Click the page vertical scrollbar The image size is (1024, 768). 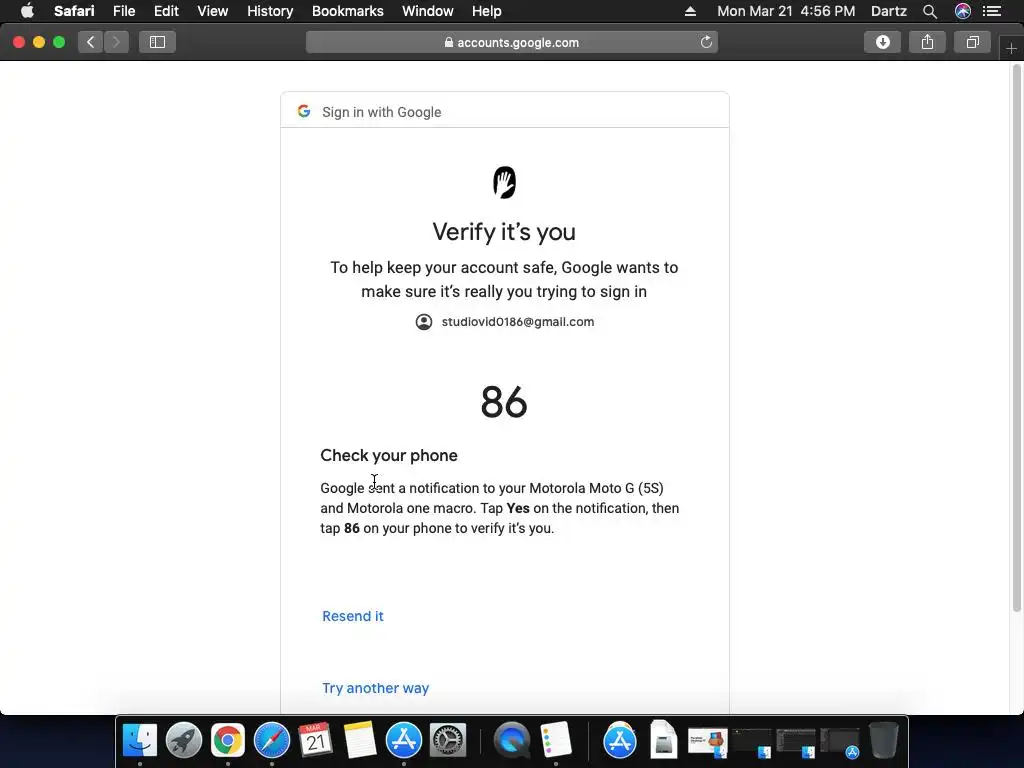(x=1017, y=340)
